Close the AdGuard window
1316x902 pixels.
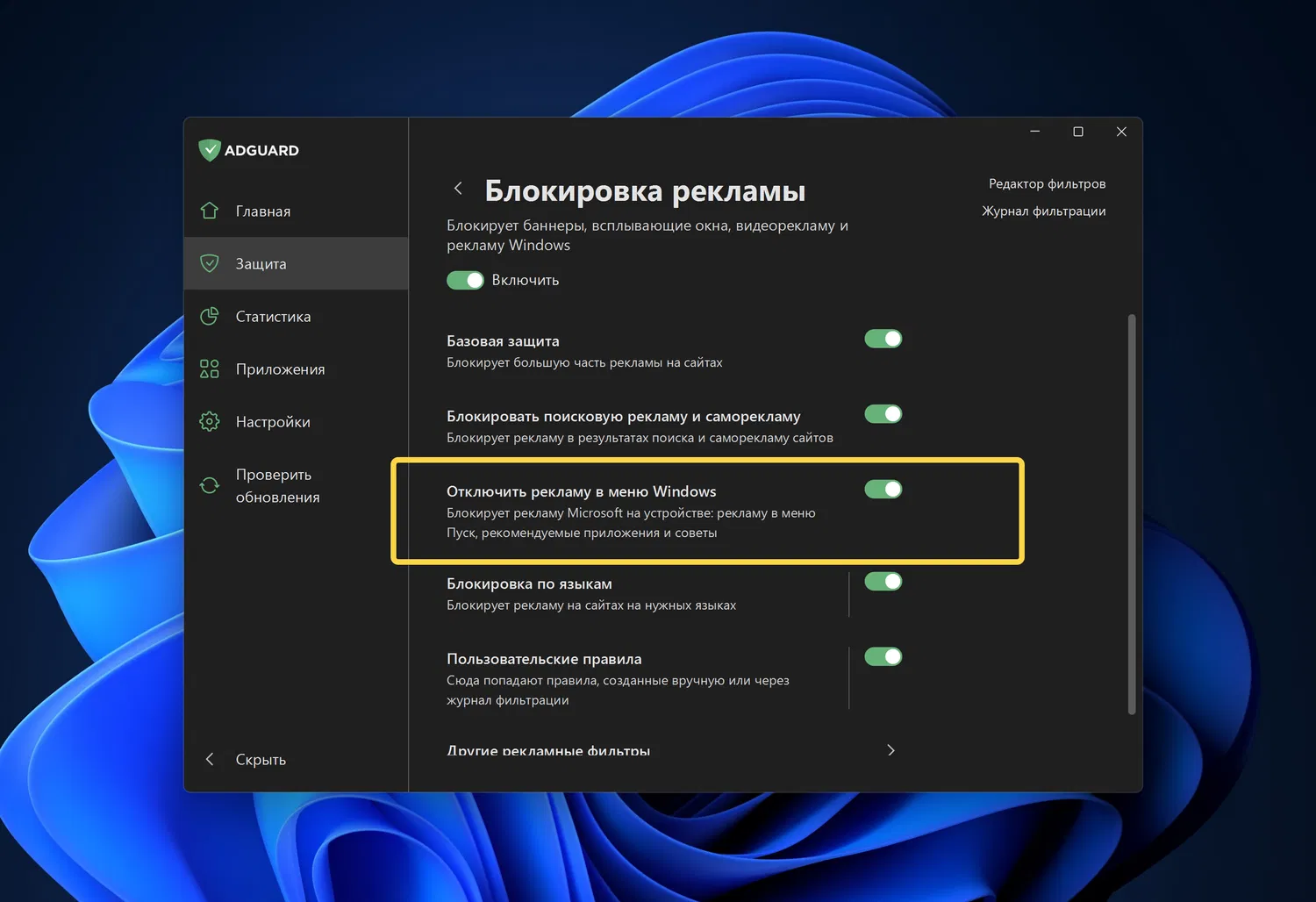(x=1121, y=132)
